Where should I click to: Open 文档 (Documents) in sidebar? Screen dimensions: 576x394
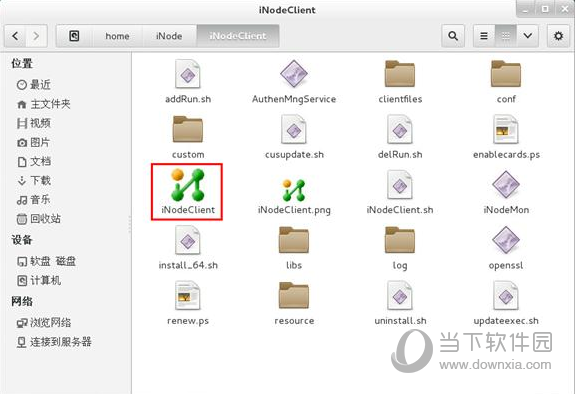pos(33,161)
